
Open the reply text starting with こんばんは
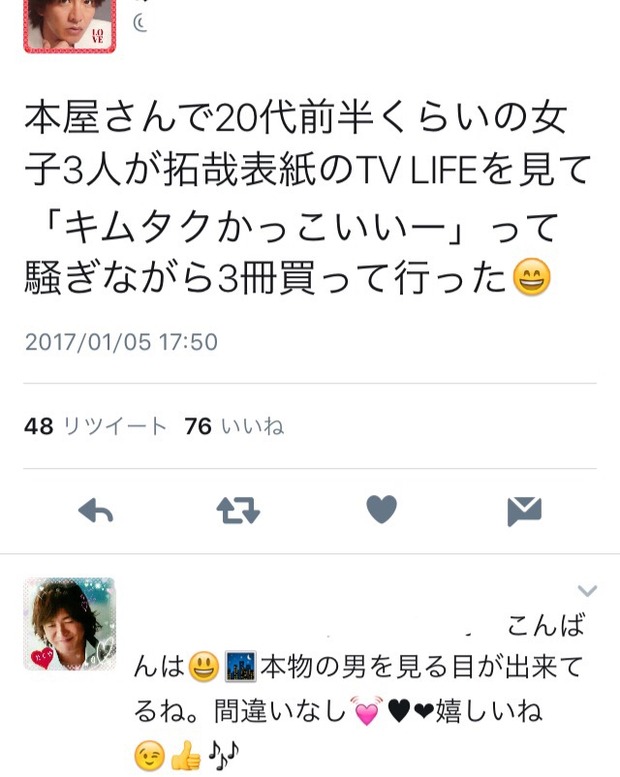click(x=359, y=691)
